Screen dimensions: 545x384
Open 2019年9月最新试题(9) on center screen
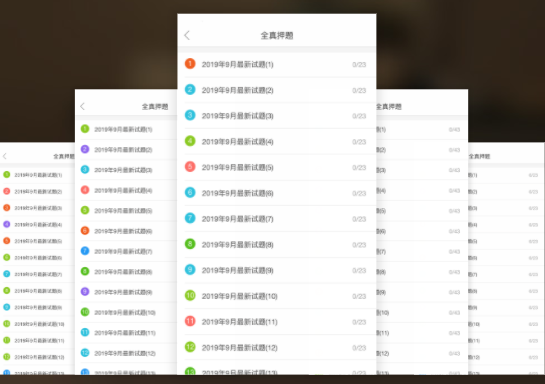coord(277,270)
